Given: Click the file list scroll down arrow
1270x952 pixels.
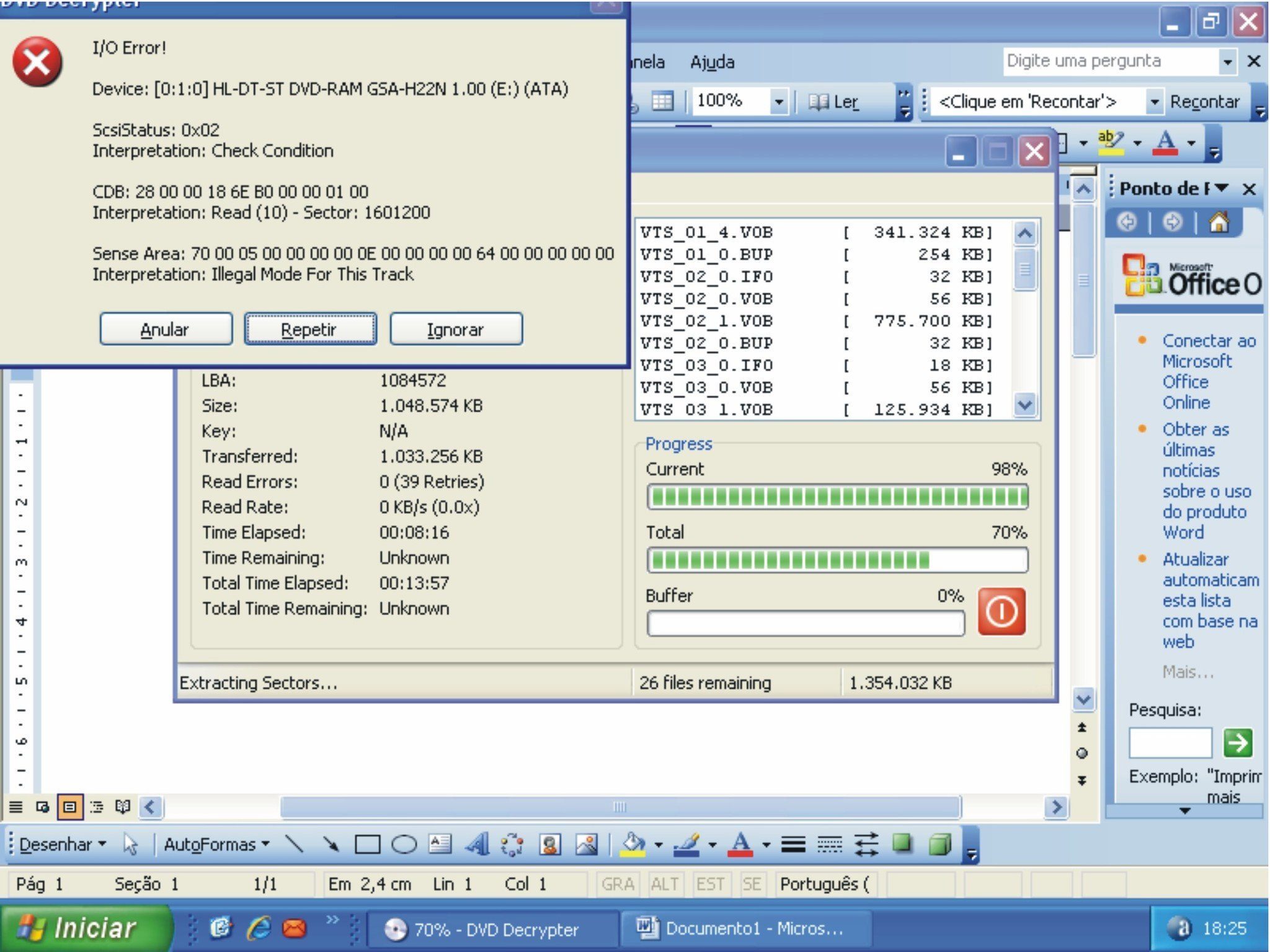Looking at the screenshot, I should pyautogui.click(x=1024, y=405).
